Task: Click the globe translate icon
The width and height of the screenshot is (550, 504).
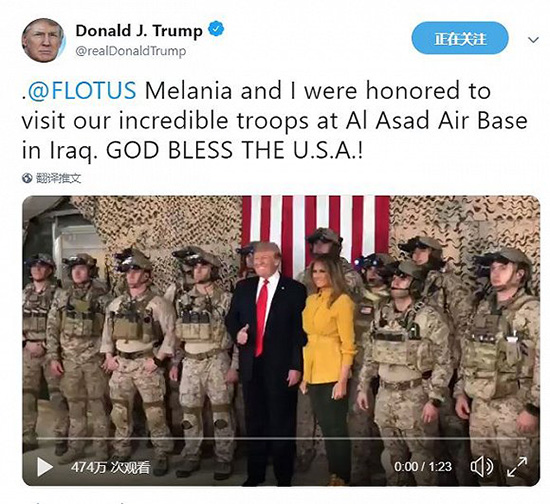Action: pos(27,179)
